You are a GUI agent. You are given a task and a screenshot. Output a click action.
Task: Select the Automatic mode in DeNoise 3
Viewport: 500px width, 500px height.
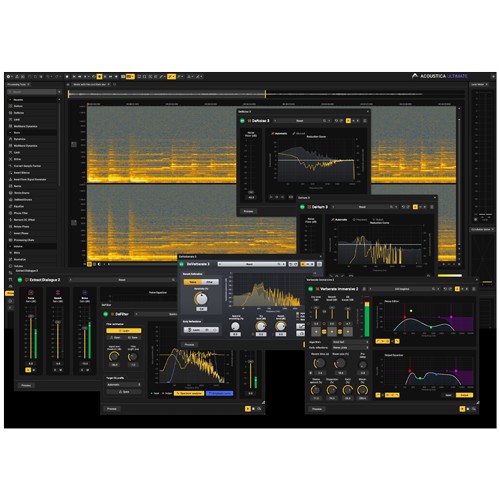(x=279, y=134)
